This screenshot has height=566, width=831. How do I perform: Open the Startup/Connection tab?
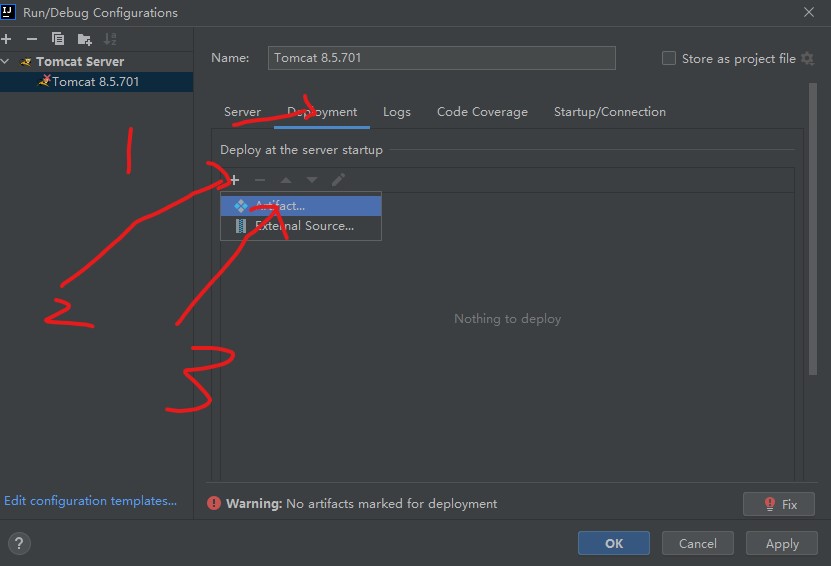tap(610, 112)
